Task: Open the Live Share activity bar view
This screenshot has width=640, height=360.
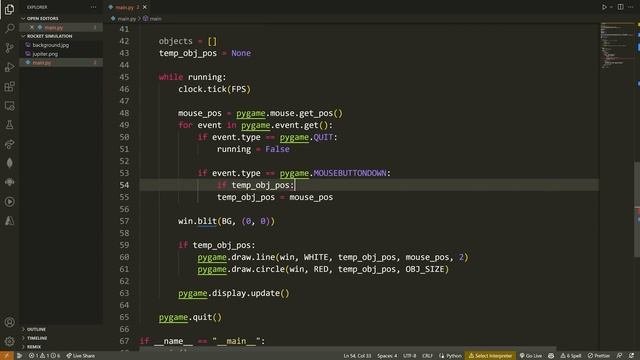Action: tap(9, 144)
